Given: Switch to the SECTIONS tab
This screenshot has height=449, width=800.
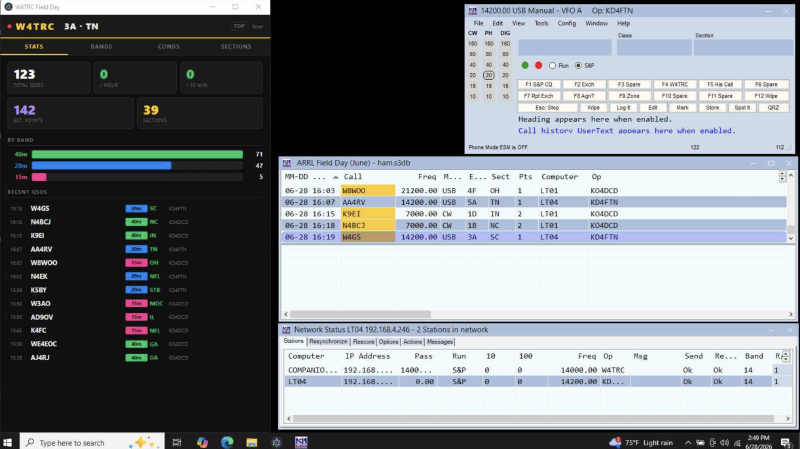Looking at the screenshot, I should coord(236,46).
